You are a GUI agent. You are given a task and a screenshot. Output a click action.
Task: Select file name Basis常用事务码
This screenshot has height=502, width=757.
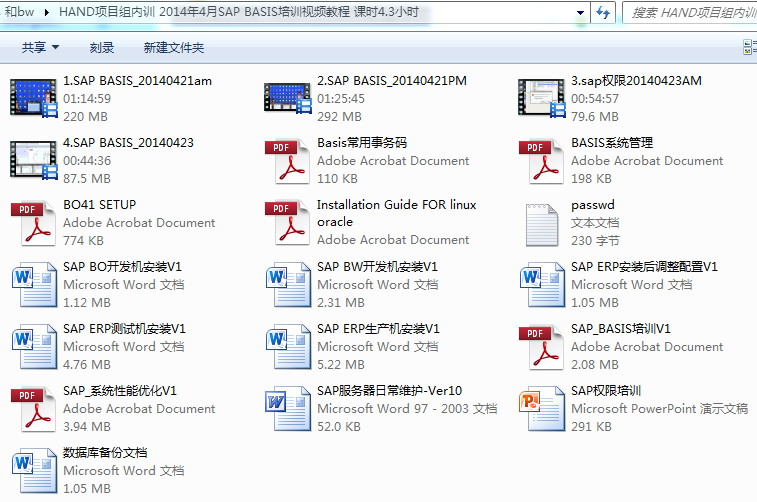[x=362, y=143]
